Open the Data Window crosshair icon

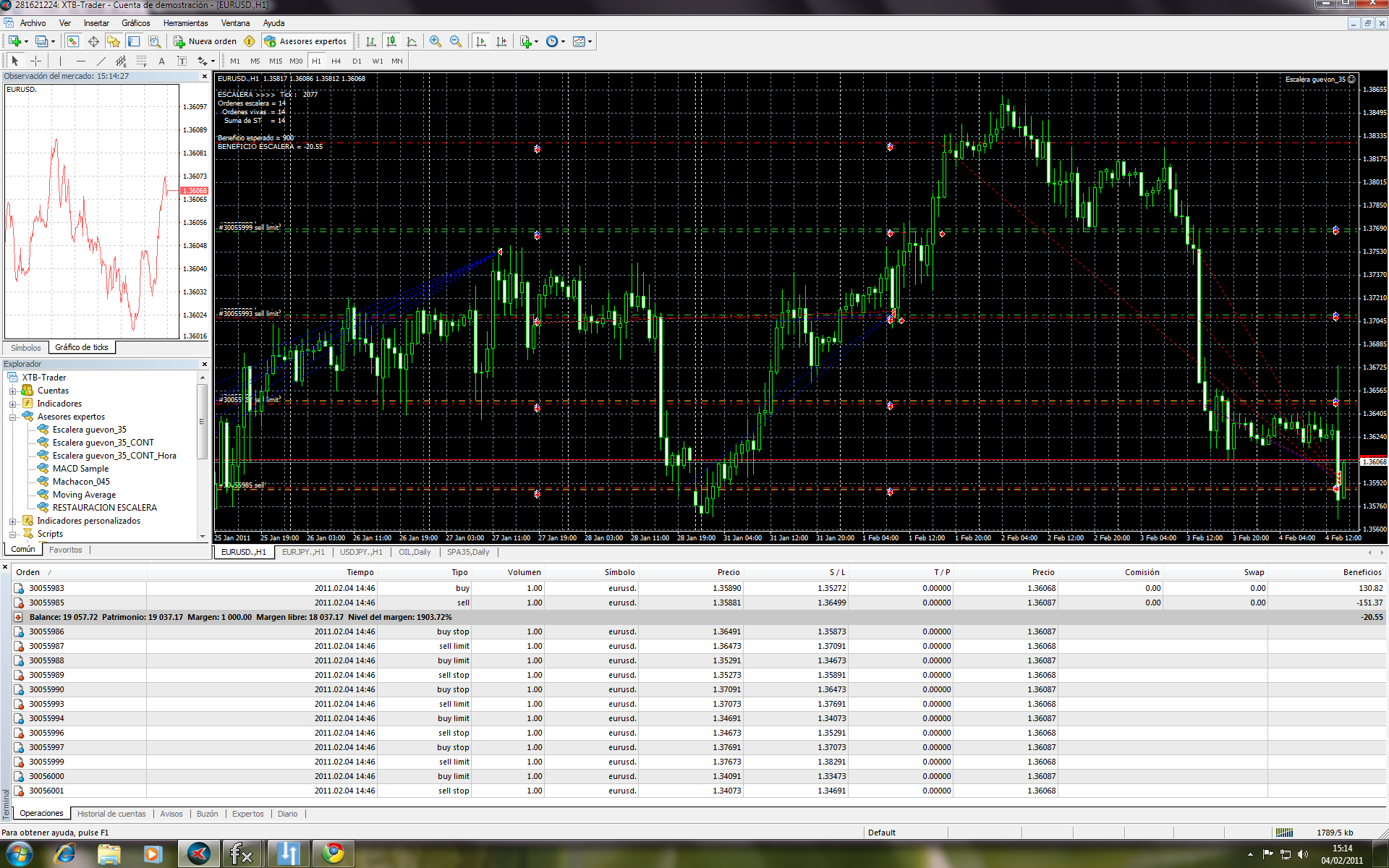[93, 41]
